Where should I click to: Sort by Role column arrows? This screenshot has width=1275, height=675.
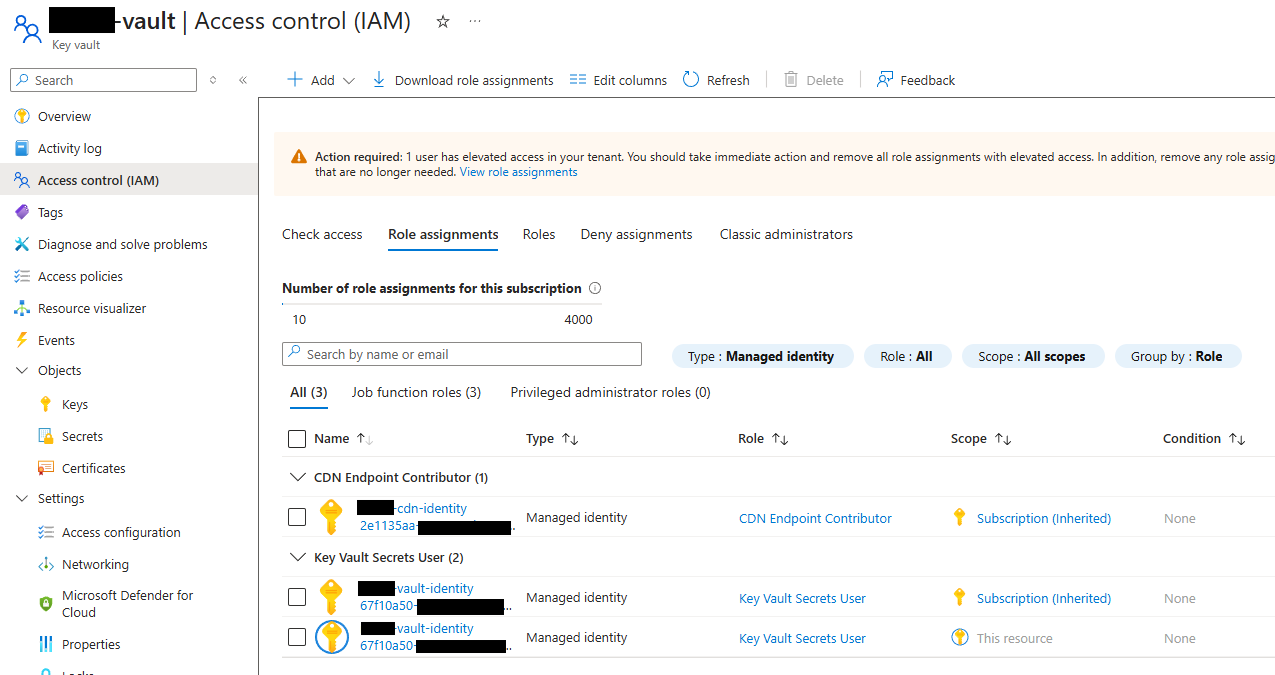(x=780, y=439)
